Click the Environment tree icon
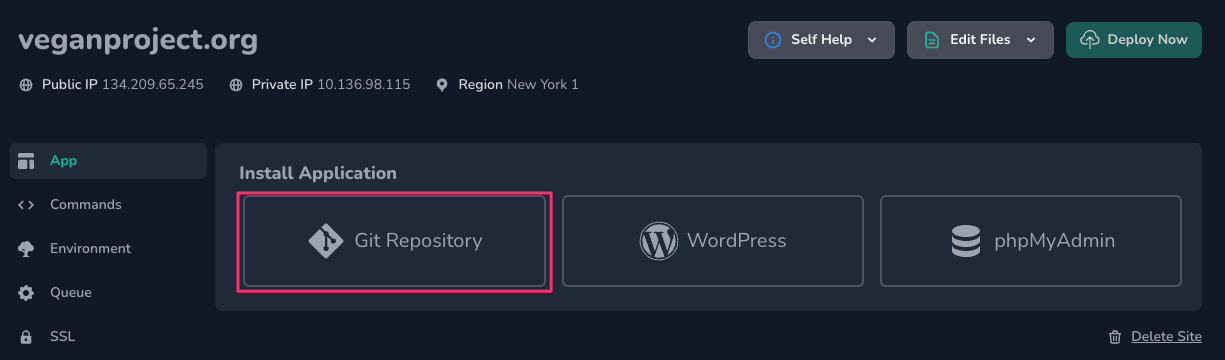 point(27,249)
